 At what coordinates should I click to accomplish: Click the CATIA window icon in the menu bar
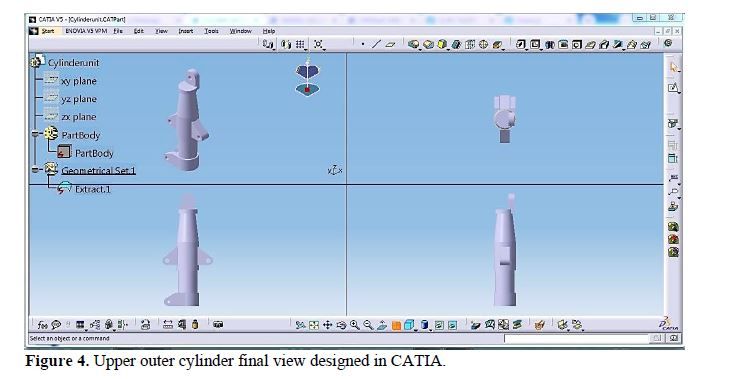pos(33,31)
